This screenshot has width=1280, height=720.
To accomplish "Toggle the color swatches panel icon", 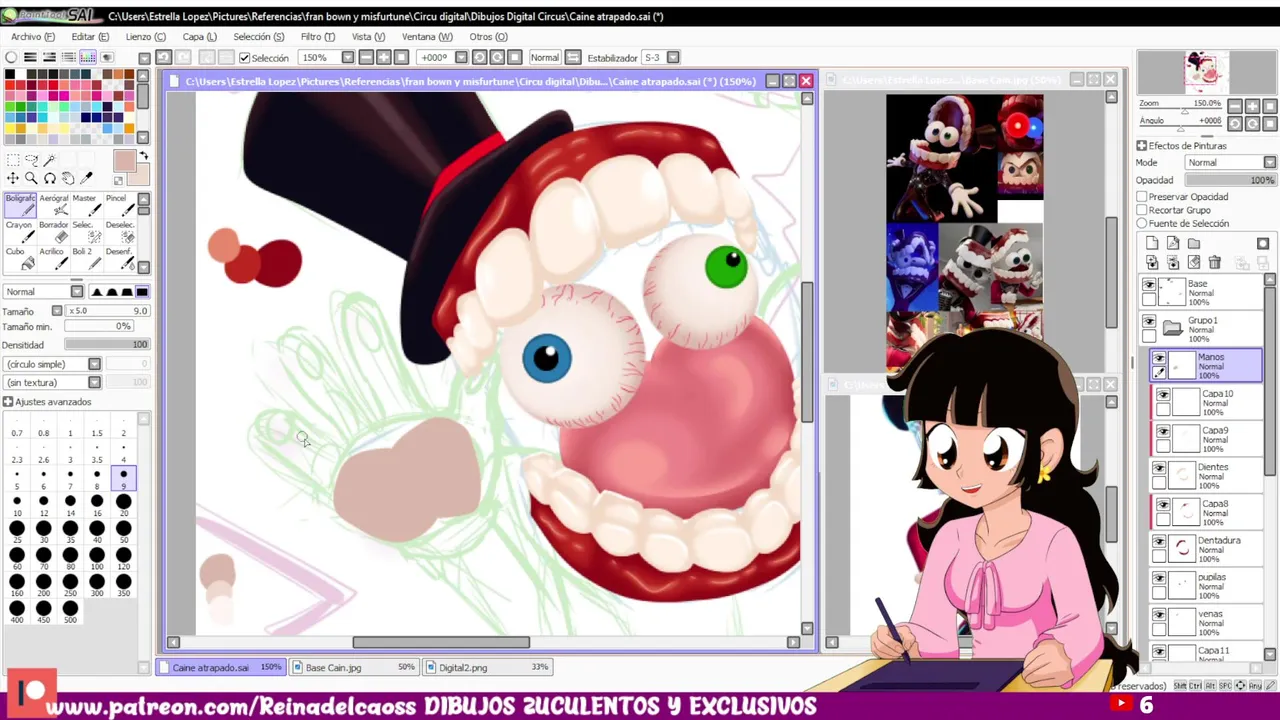I will tap(88, 57).
